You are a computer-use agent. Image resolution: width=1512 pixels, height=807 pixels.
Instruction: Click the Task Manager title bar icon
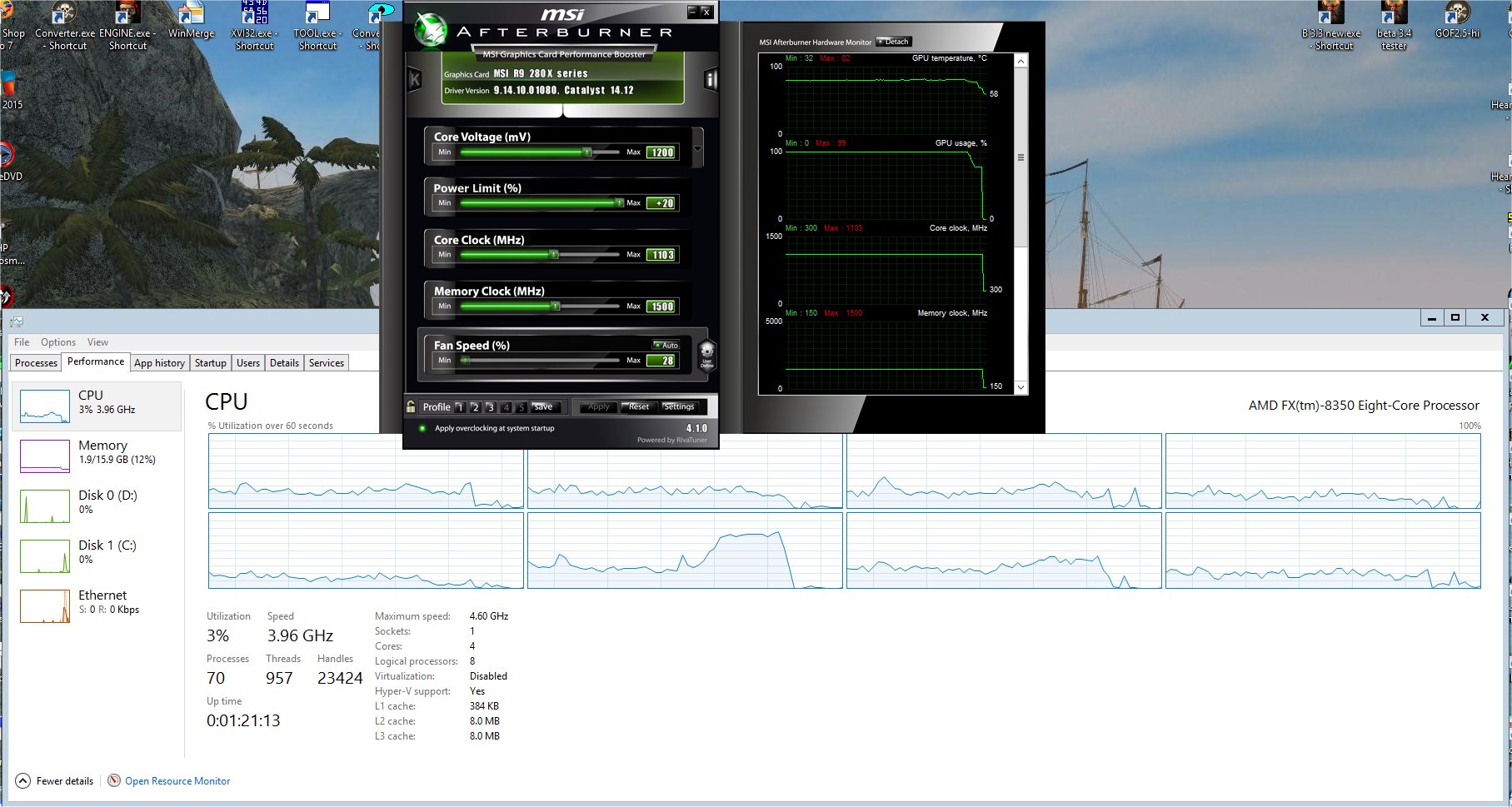[x=17, y=321]
